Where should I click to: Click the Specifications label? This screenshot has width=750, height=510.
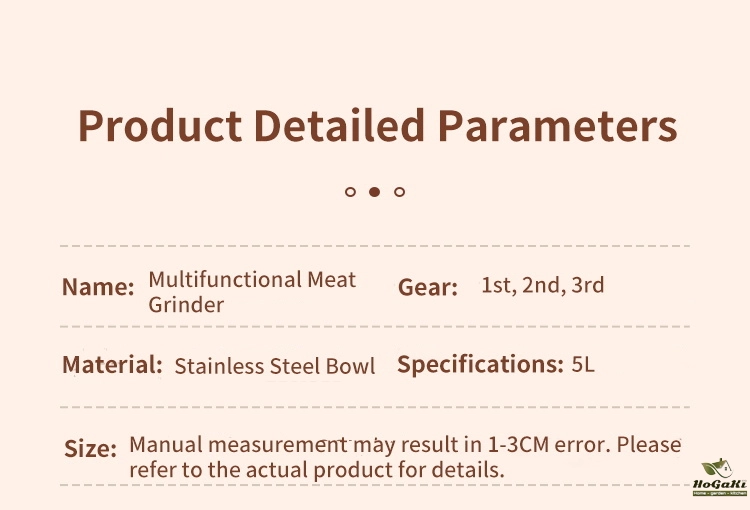480,365
